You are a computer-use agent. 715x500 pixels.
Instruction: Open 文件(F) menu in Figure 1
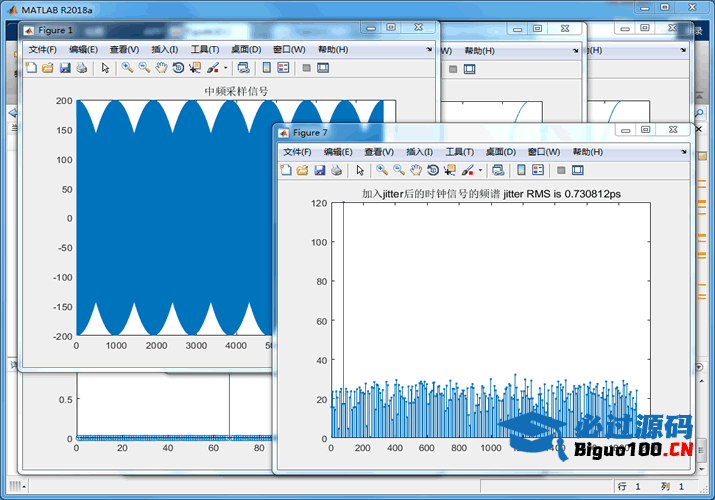point(43,50)
